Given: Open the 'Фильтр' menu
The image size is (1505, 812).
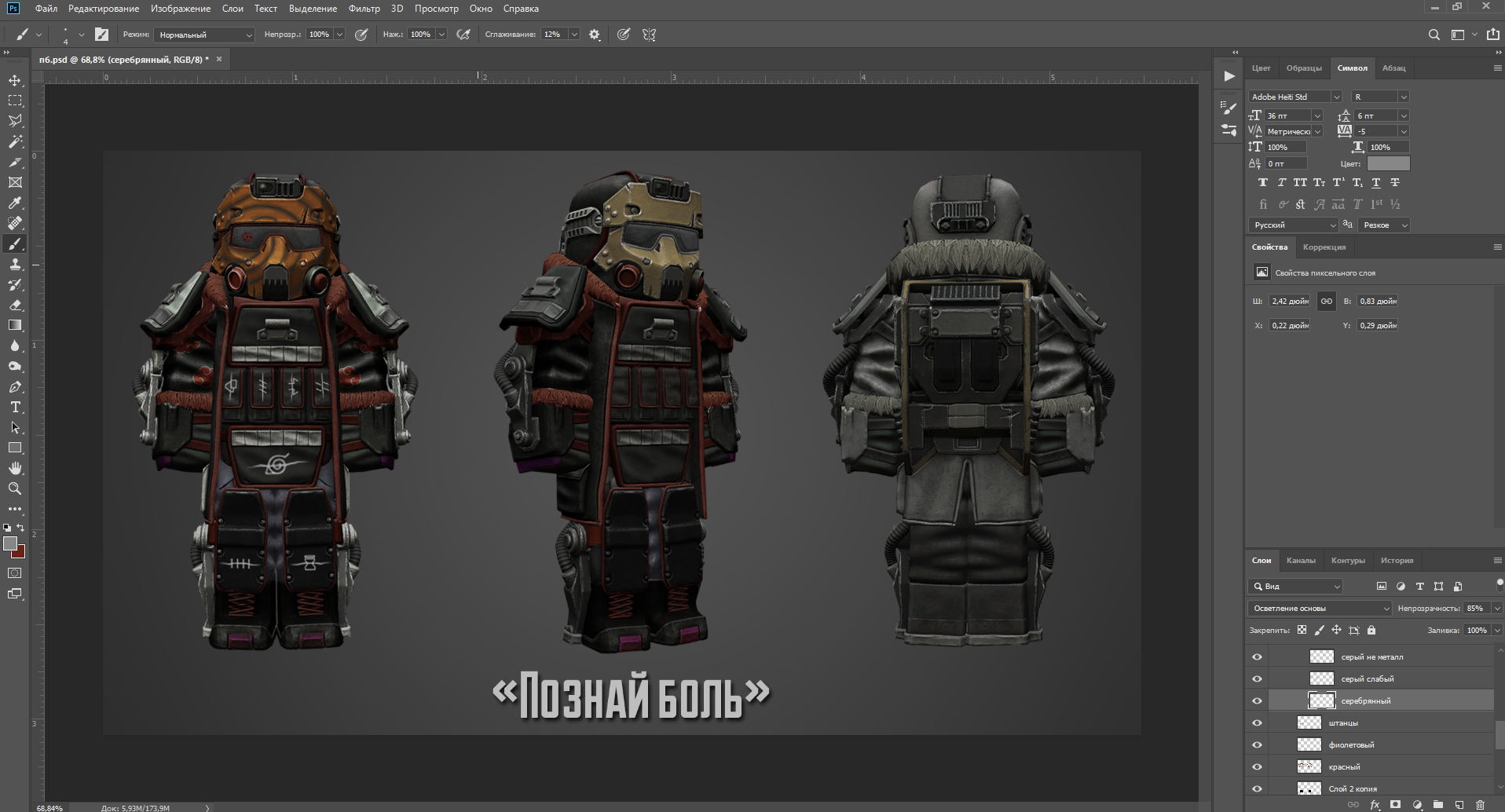Looking at the screenshot, I should click(x=364, y=9).
